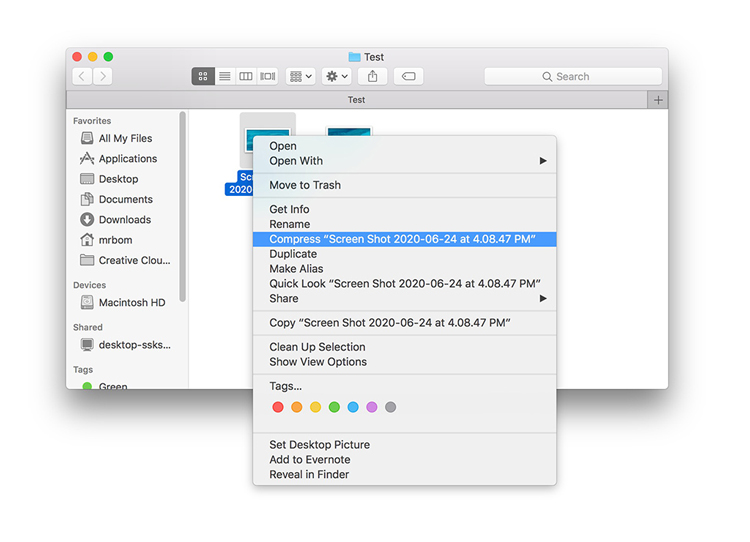Apply the orange tag color
The width and height of the screenshot is (750, 542).
[x=297, y=407]
